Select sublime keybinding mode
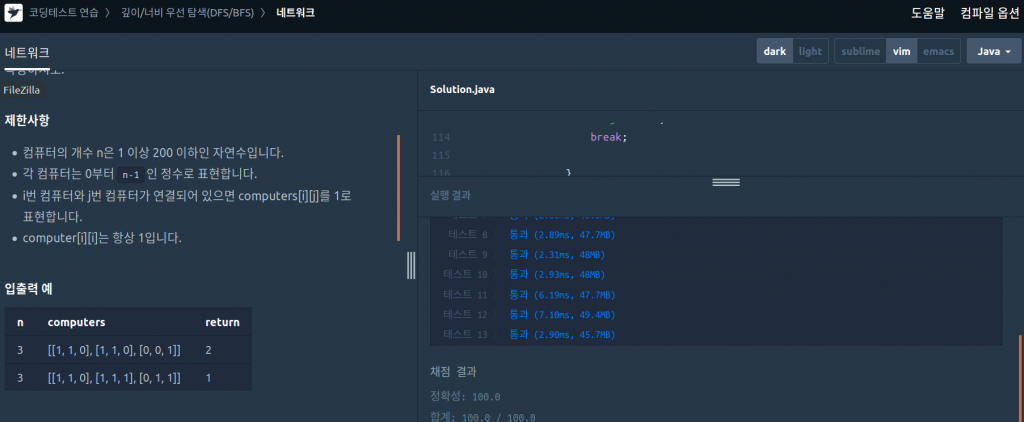Viewport: 1024px width, 422px height. pyautogui.click(x=860, y=51)
